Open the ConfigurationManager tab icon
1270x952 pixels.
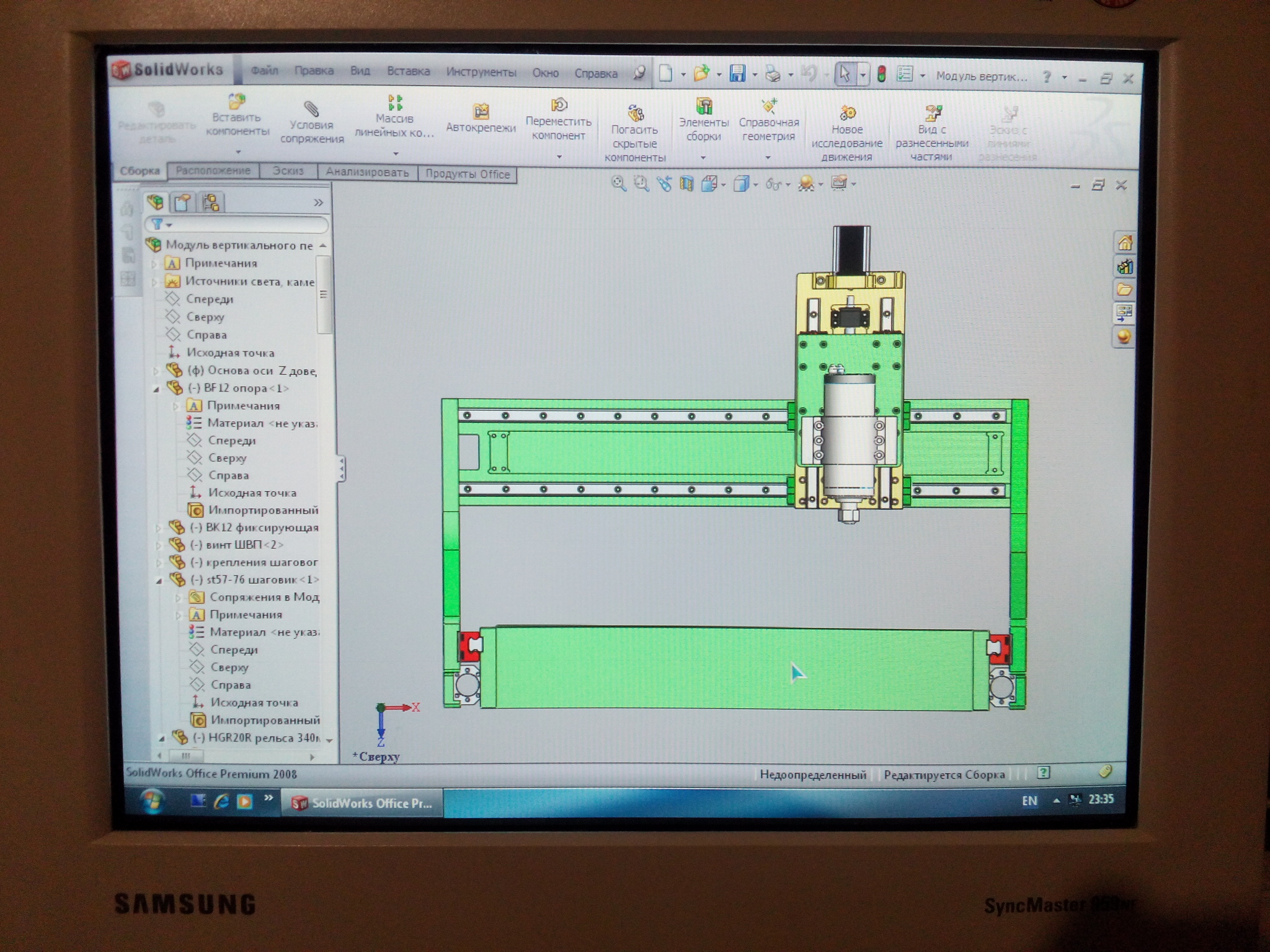point(211,203)
